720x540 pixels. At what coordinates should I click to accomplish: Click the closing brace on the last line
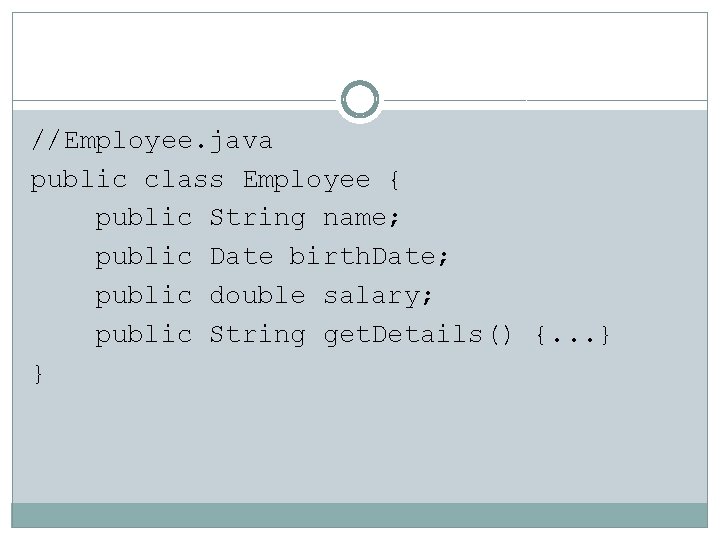coord(38,373)
